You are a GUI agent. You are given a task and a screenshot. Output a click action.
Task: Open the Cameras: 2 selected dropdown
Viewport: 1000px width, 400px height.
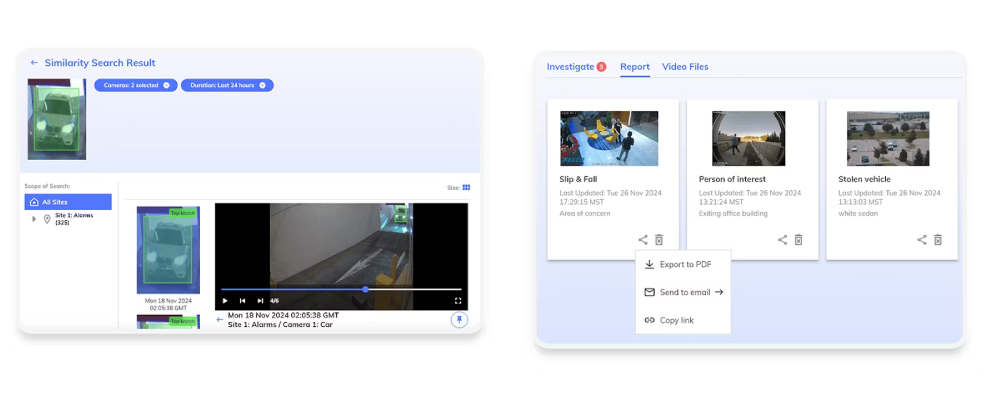[x=135, y=86]
